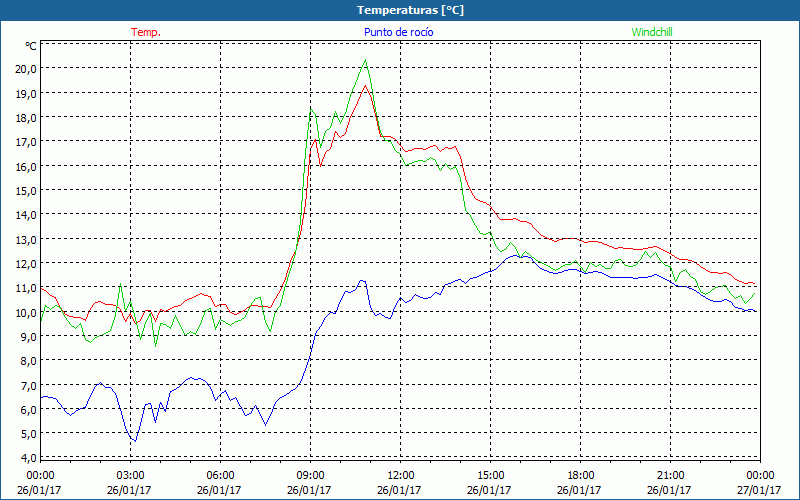The image size is (800, 500).
Task: Select the red 'Temp.' legend label
Action: coord(146,32)
